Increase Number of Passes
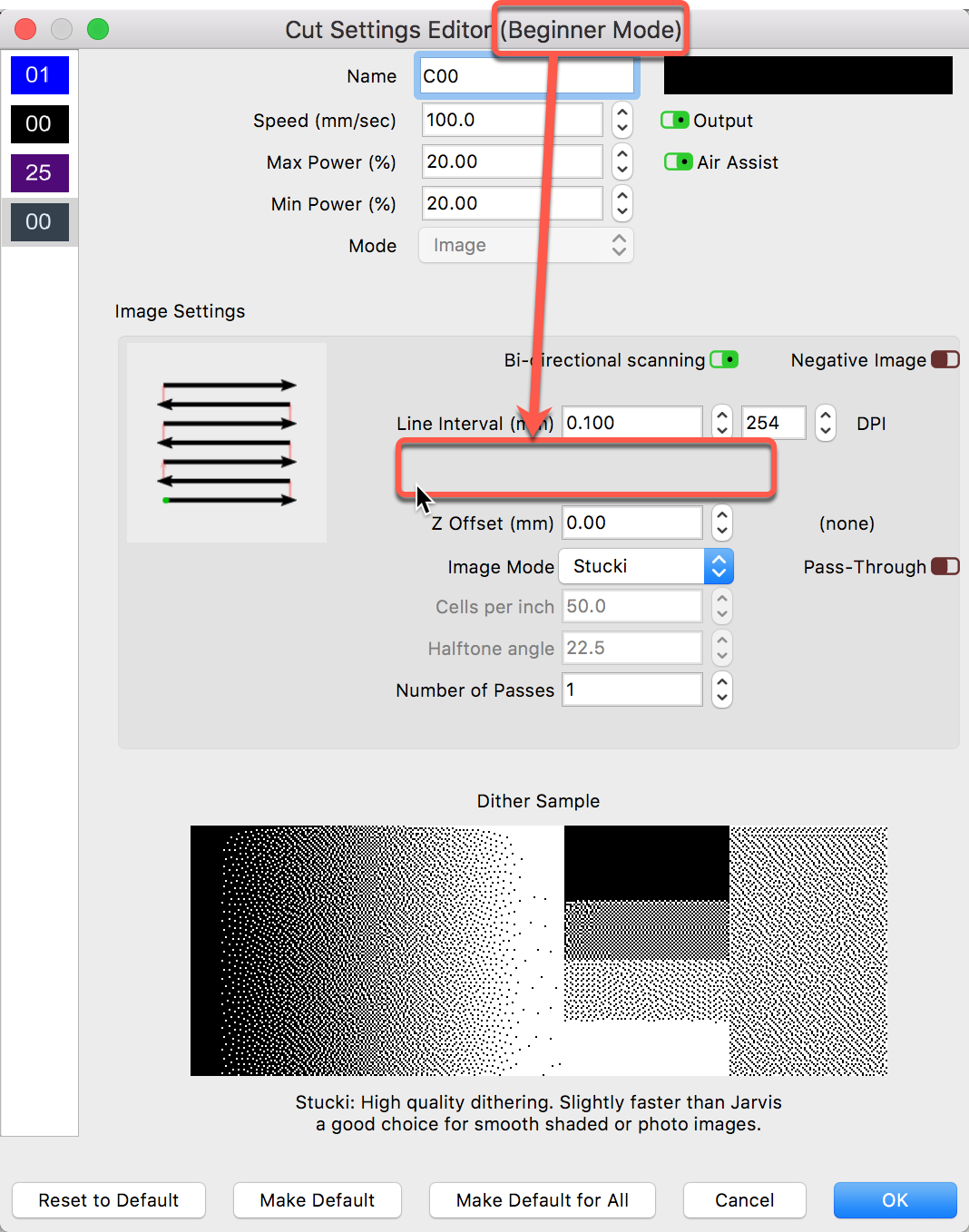 tap(721, 683)
